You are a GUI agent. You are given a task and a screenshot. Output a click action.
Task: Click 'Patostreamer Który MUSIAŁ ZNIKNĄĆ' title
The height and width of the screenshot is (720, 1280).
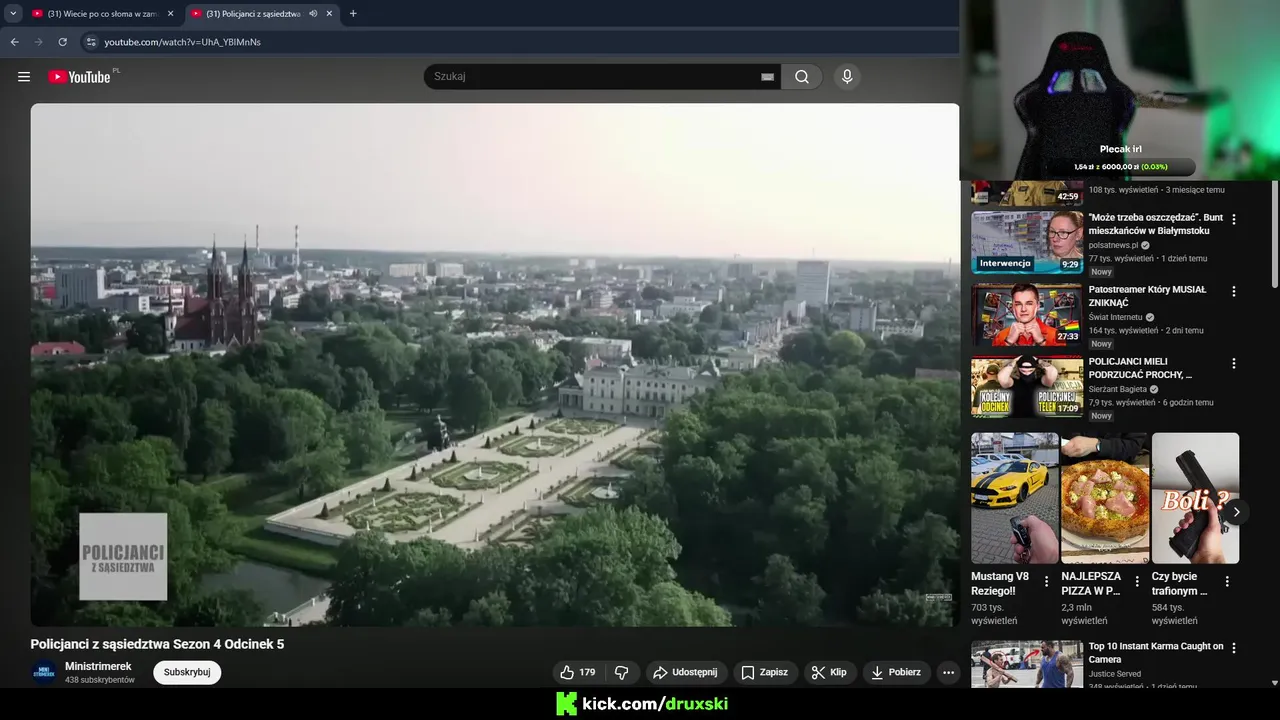pyautogui.click(x=1148, y=296)
